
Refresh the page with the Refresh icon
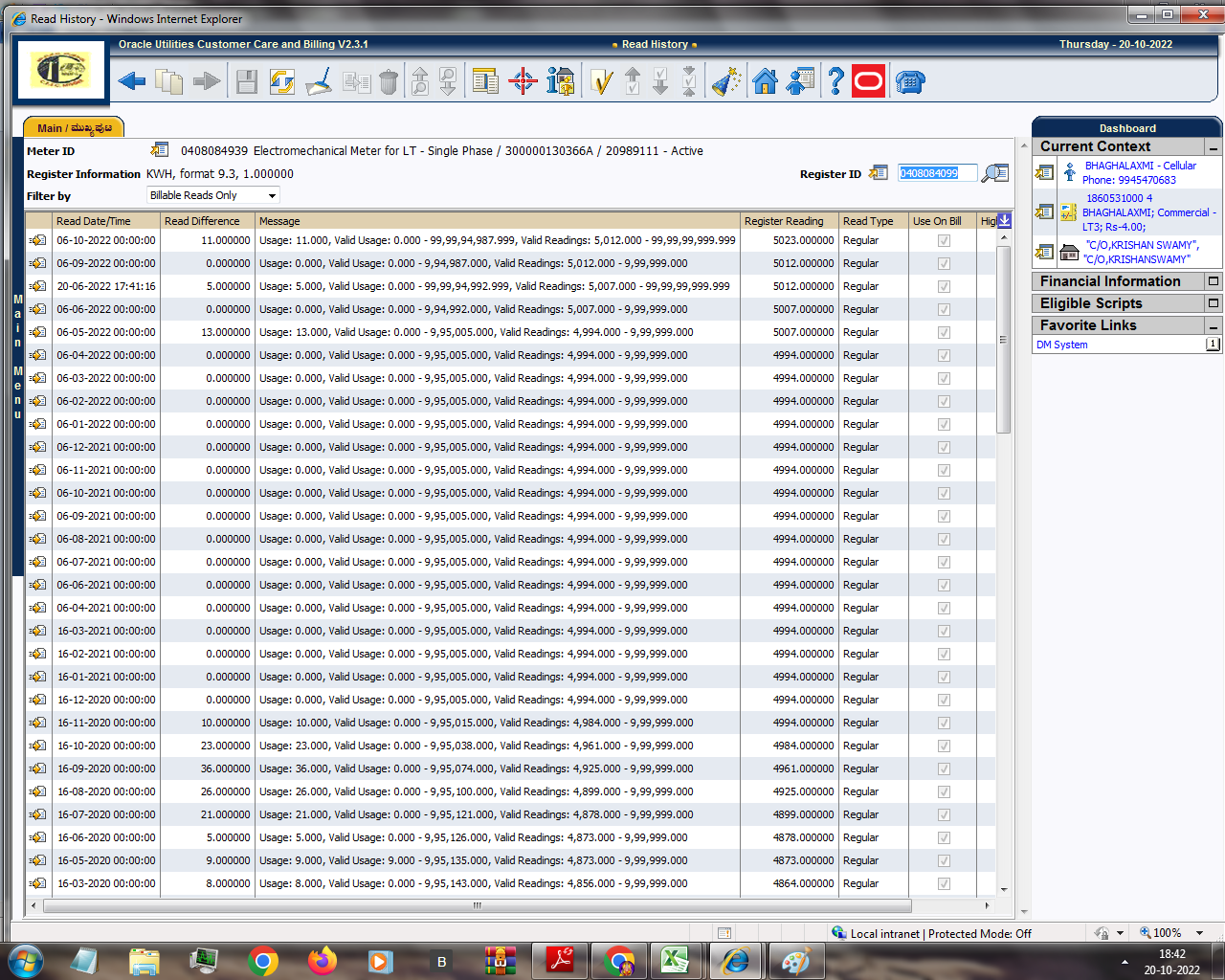282,82
